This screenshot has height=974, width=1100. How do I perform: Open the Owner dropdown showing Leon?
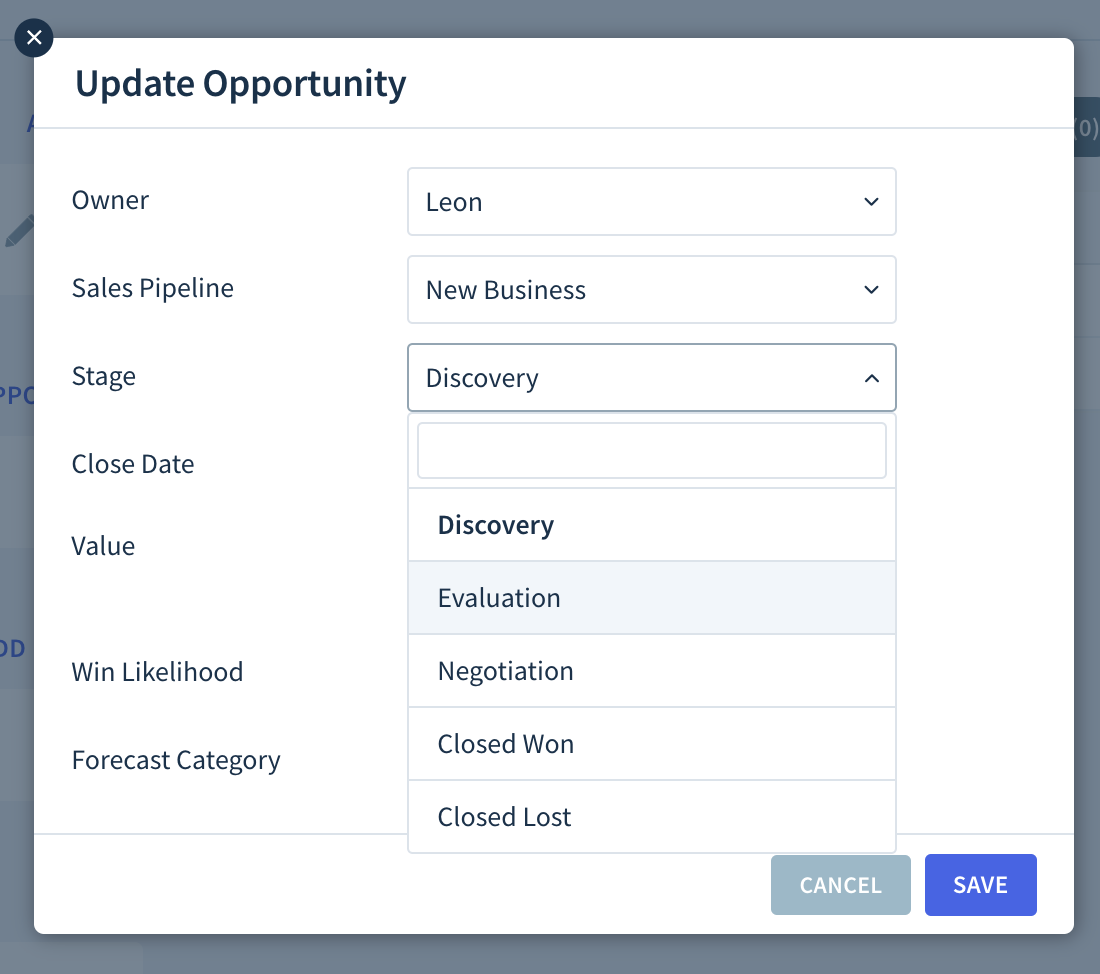pos(652,202)
